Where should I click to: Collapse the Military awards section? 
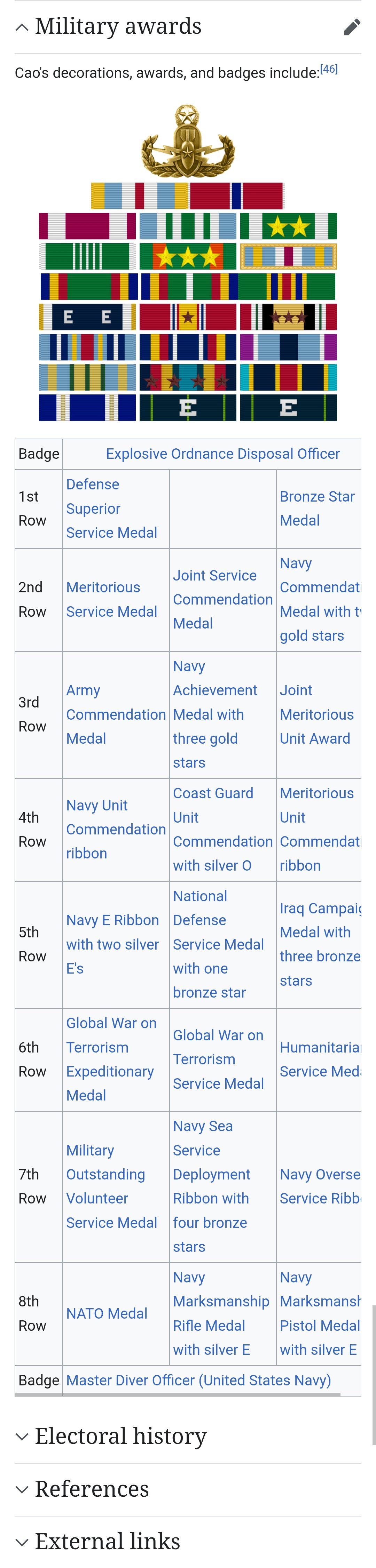pos(22,27)
